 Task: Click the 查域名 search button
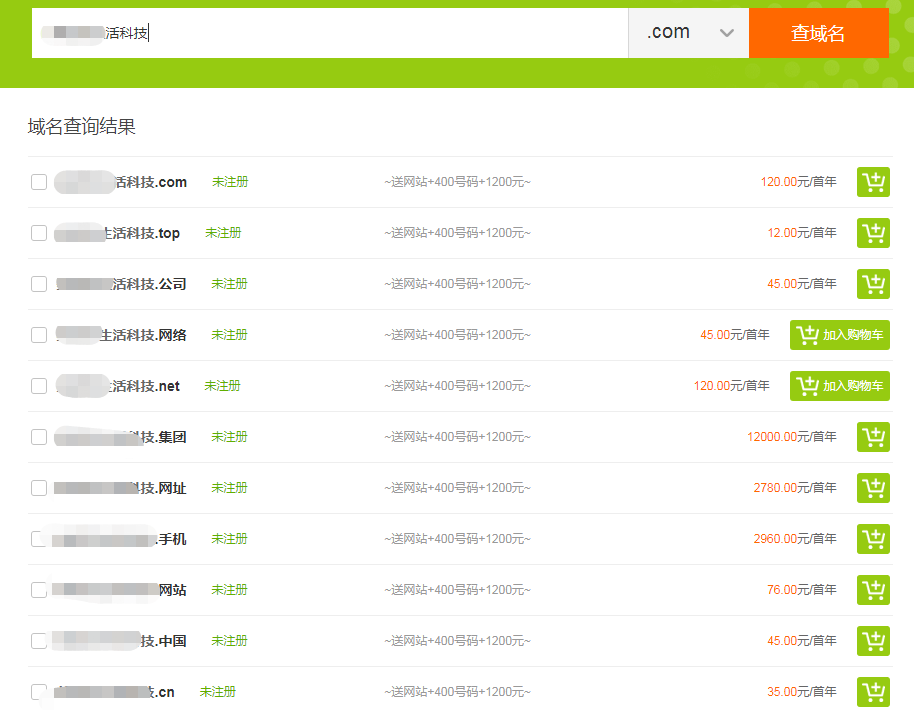pyautogui.click(x=818, y=33)
